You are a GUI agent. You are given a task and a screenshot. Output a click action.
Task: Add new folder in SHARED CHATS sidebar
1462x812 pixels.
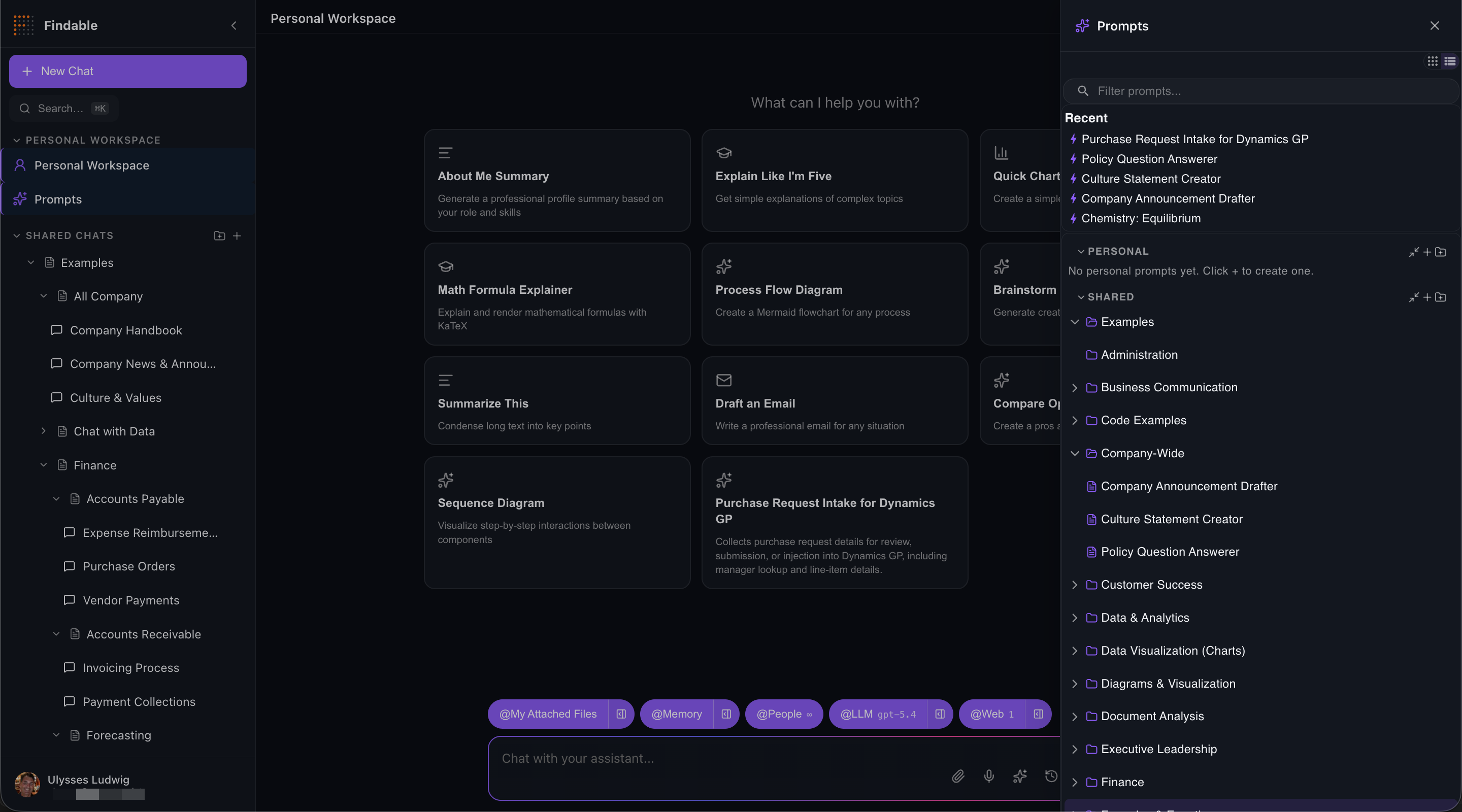coord(220,235)
